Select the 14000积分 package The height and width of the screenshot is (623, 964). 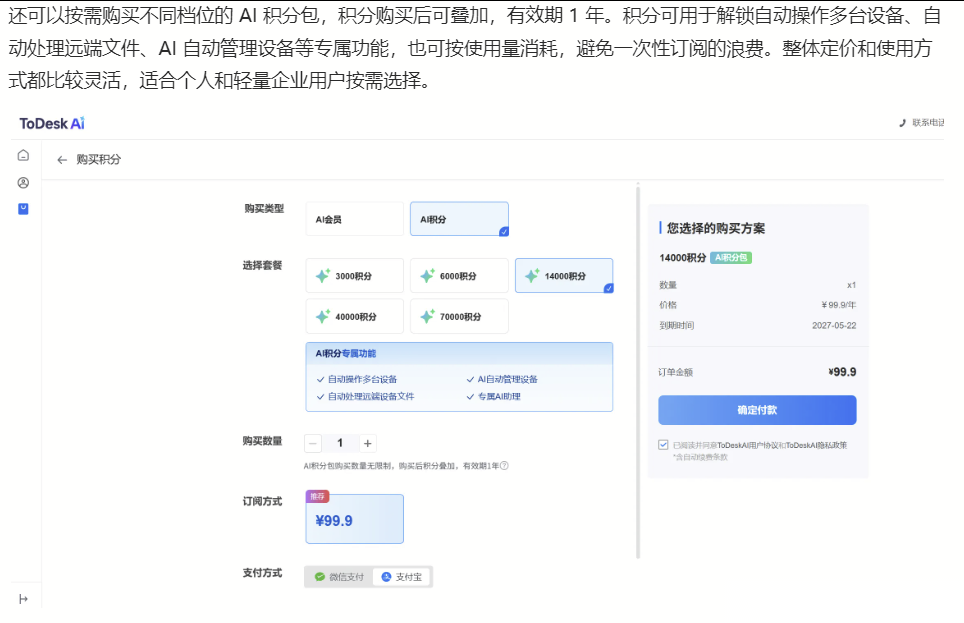(x=564, y=276)
